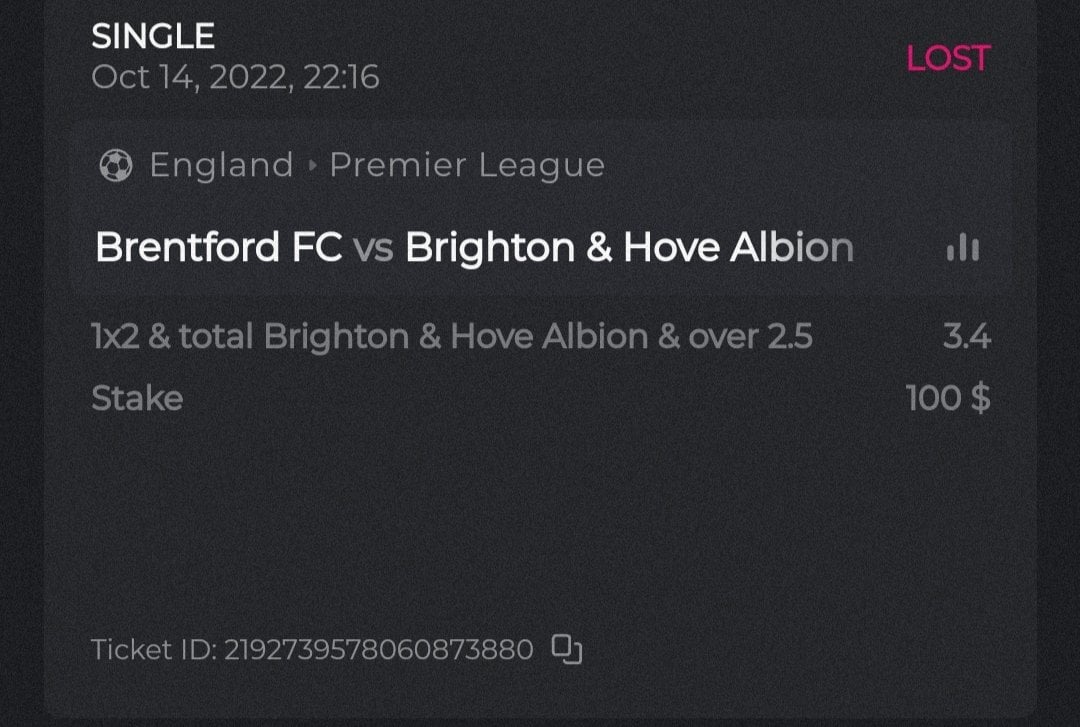Click the Brighton & Hove Albion team name
The height and width of the screenshot is (727, 1080).
coord(629,247)
